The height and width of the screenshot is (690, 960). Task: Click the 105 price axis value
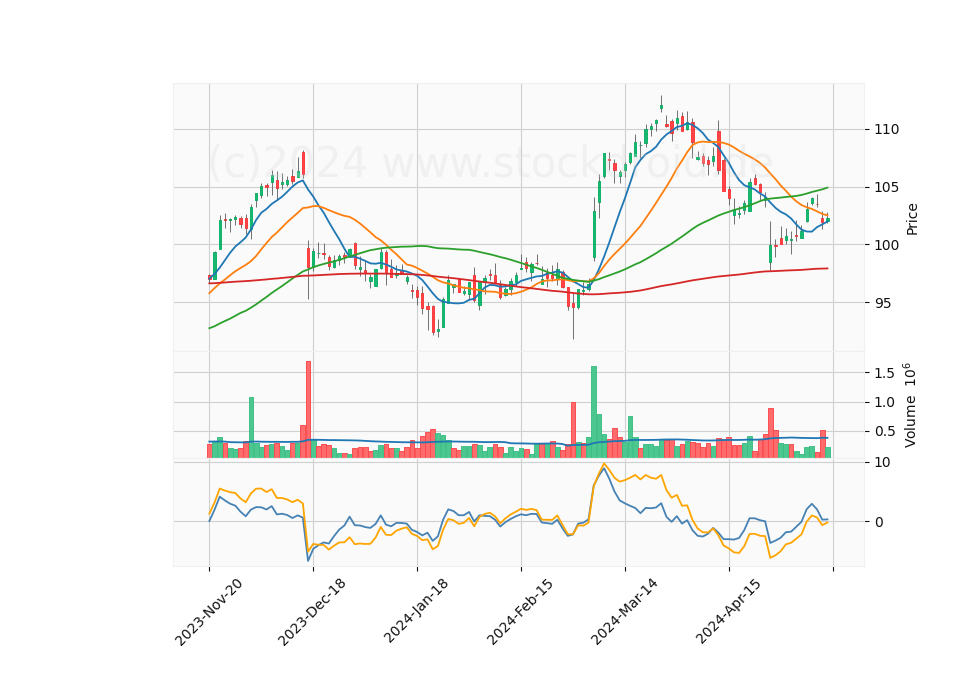(887, 187)
